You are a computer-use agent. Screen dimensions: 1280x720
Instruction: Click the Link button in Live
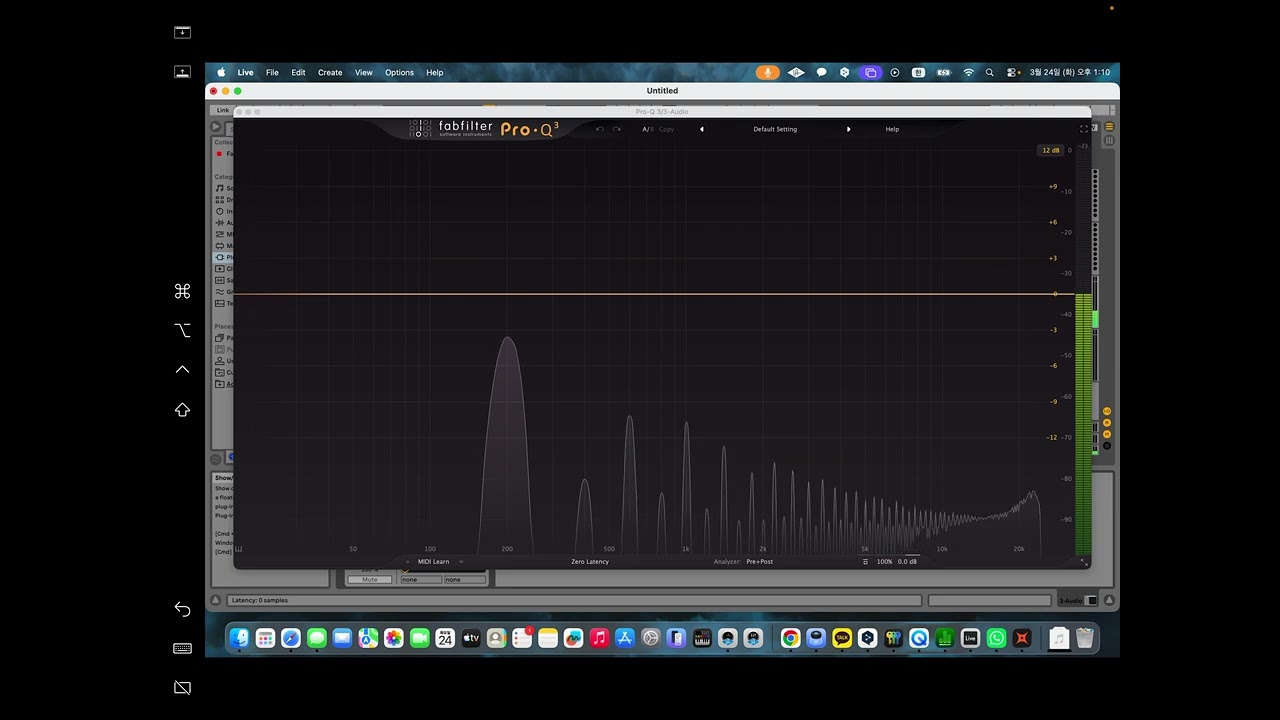(x=223, y=110)
